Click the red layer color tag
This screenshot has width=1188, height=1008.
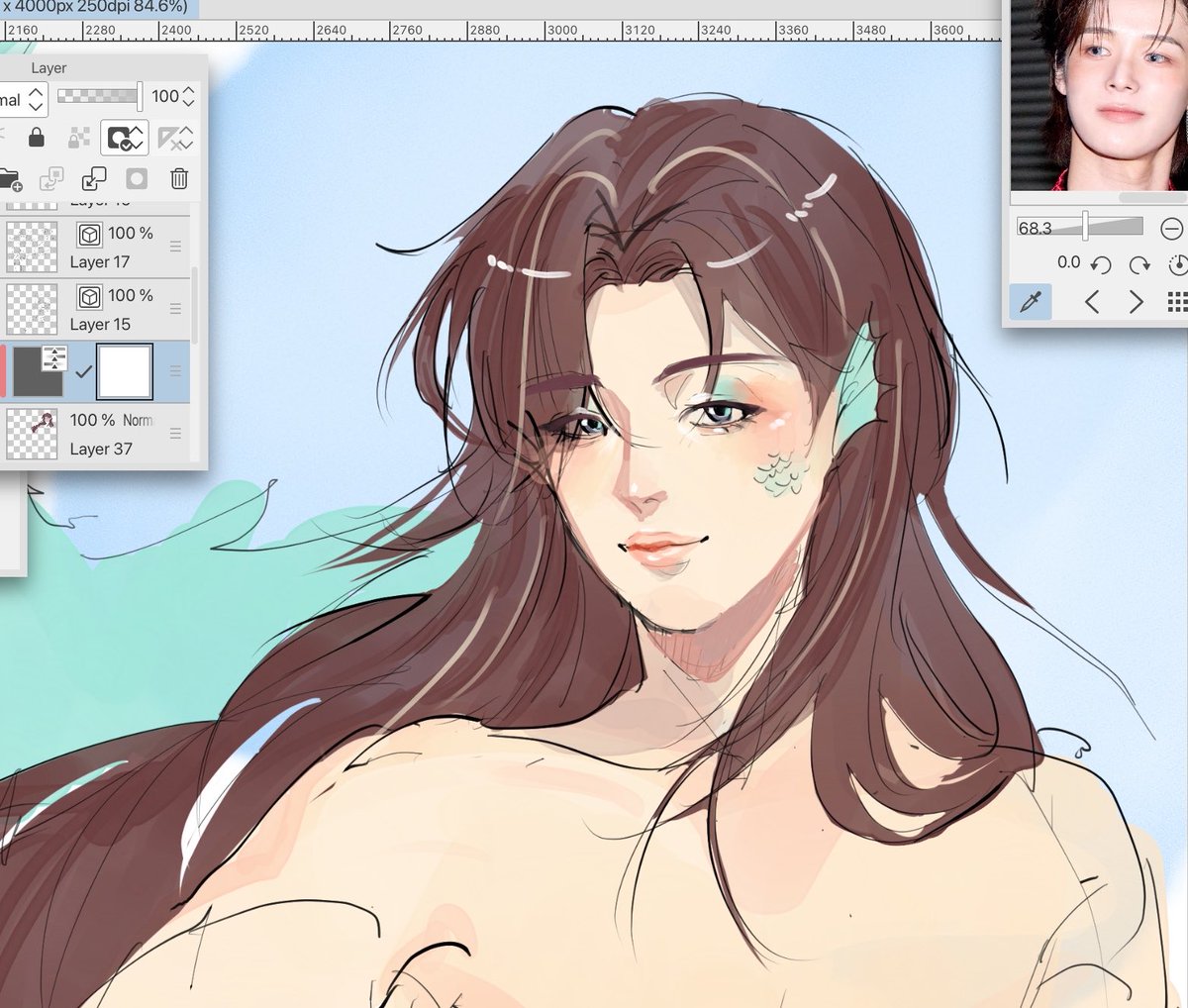click(3, 372)
